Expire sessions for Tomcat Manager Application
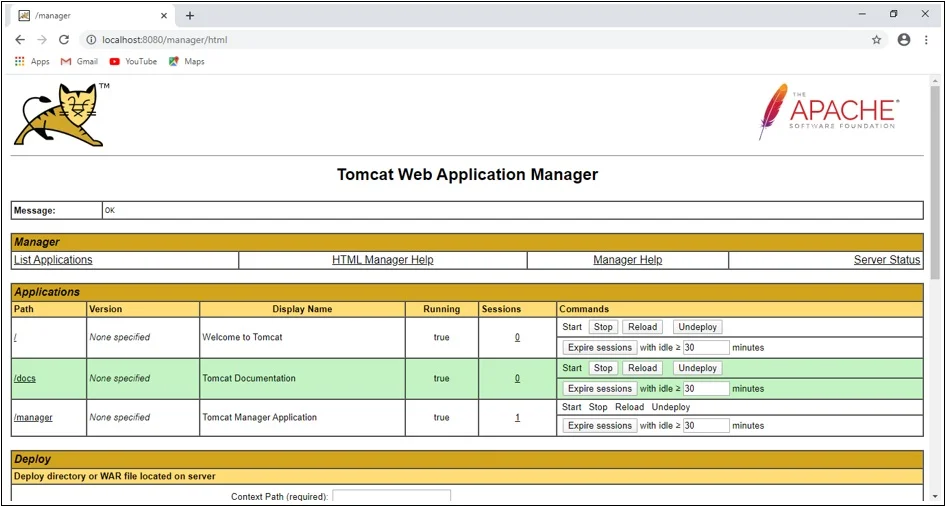946x507 pixels. tap(600, 426)
